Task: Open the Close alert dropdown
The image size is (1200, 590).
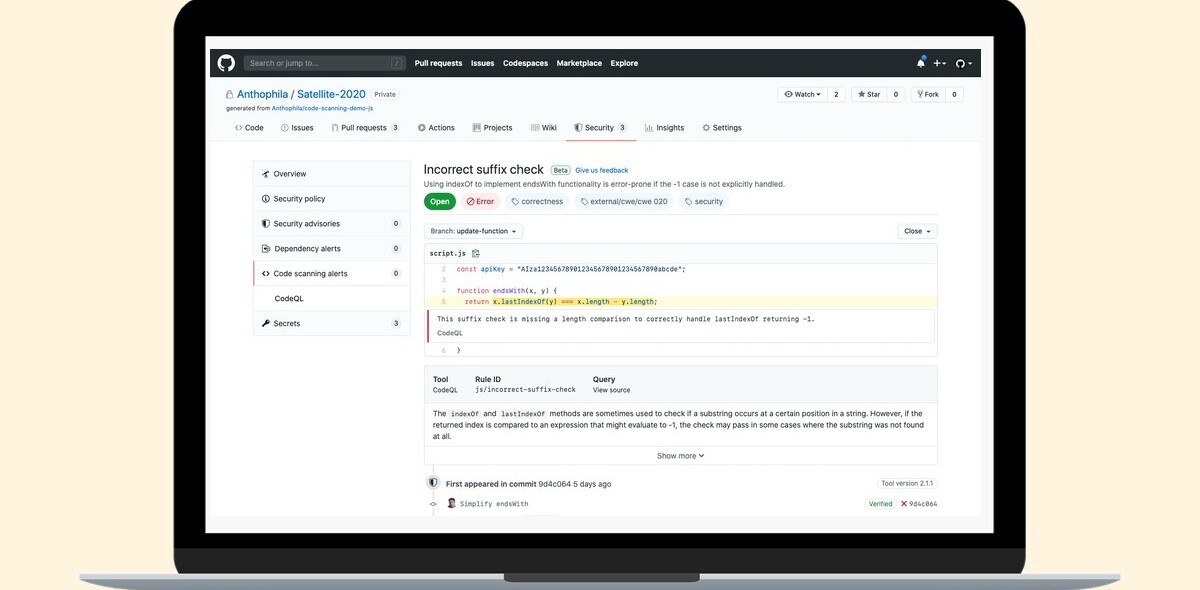Action: 915,230
